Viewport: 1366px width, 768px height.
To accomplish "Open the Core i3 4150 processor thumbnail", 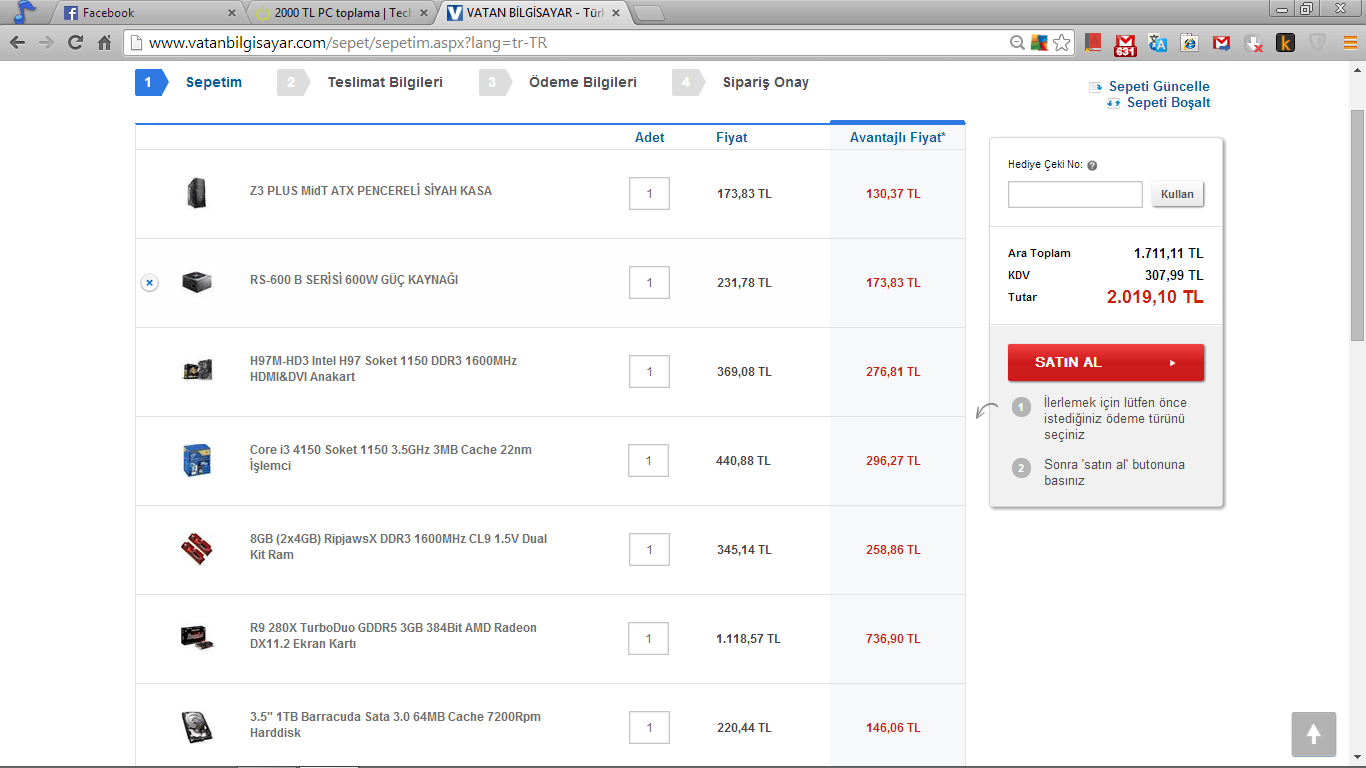I will 196,460.
